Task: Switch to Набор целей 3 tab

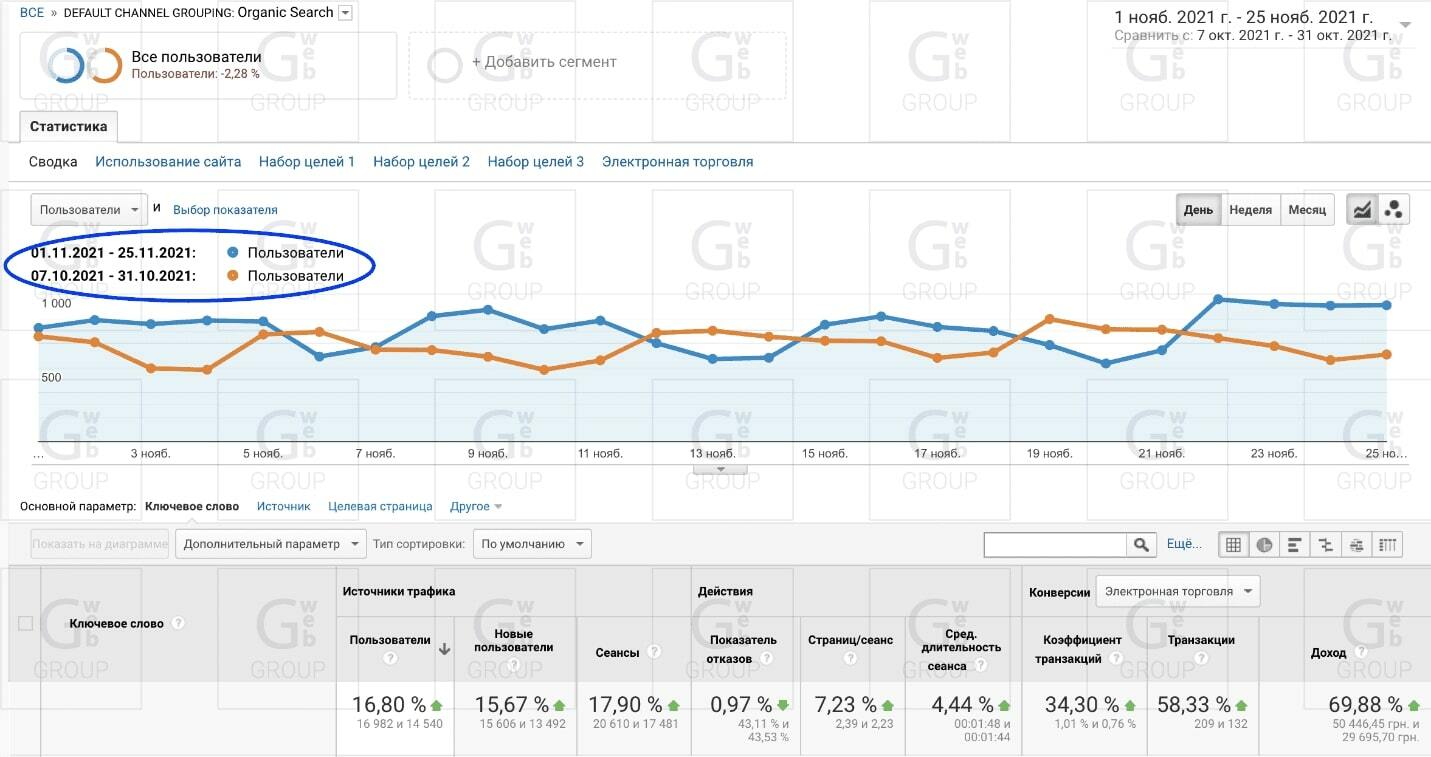Action: (x=536, y=161)
